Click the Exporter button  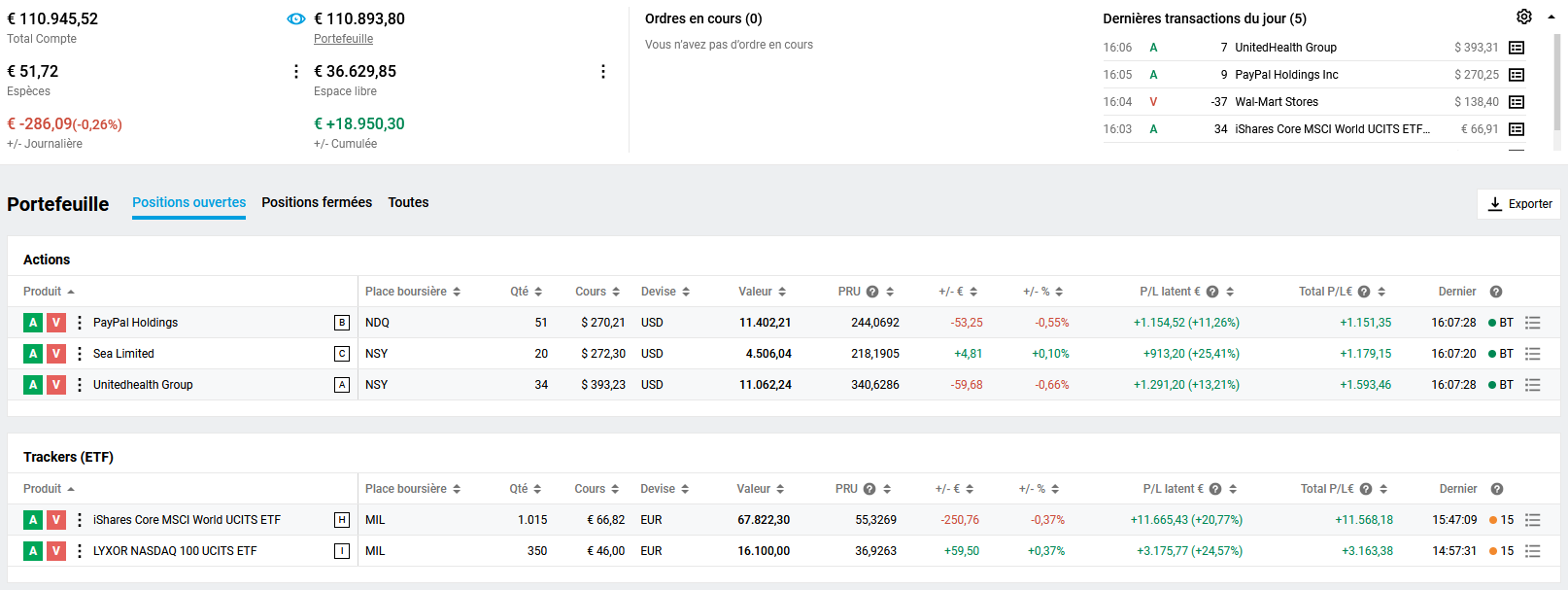click(x=1518, y=204)
